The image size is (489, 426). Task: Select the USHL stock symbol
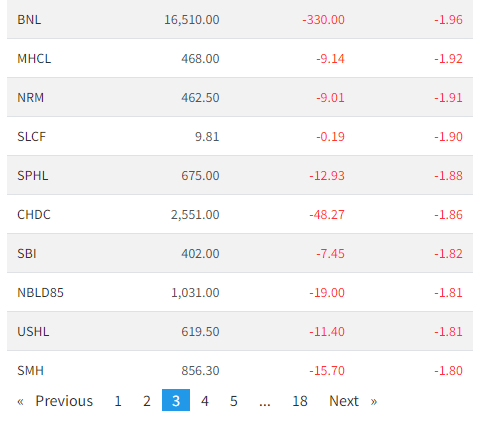click(x=33, y=332)
